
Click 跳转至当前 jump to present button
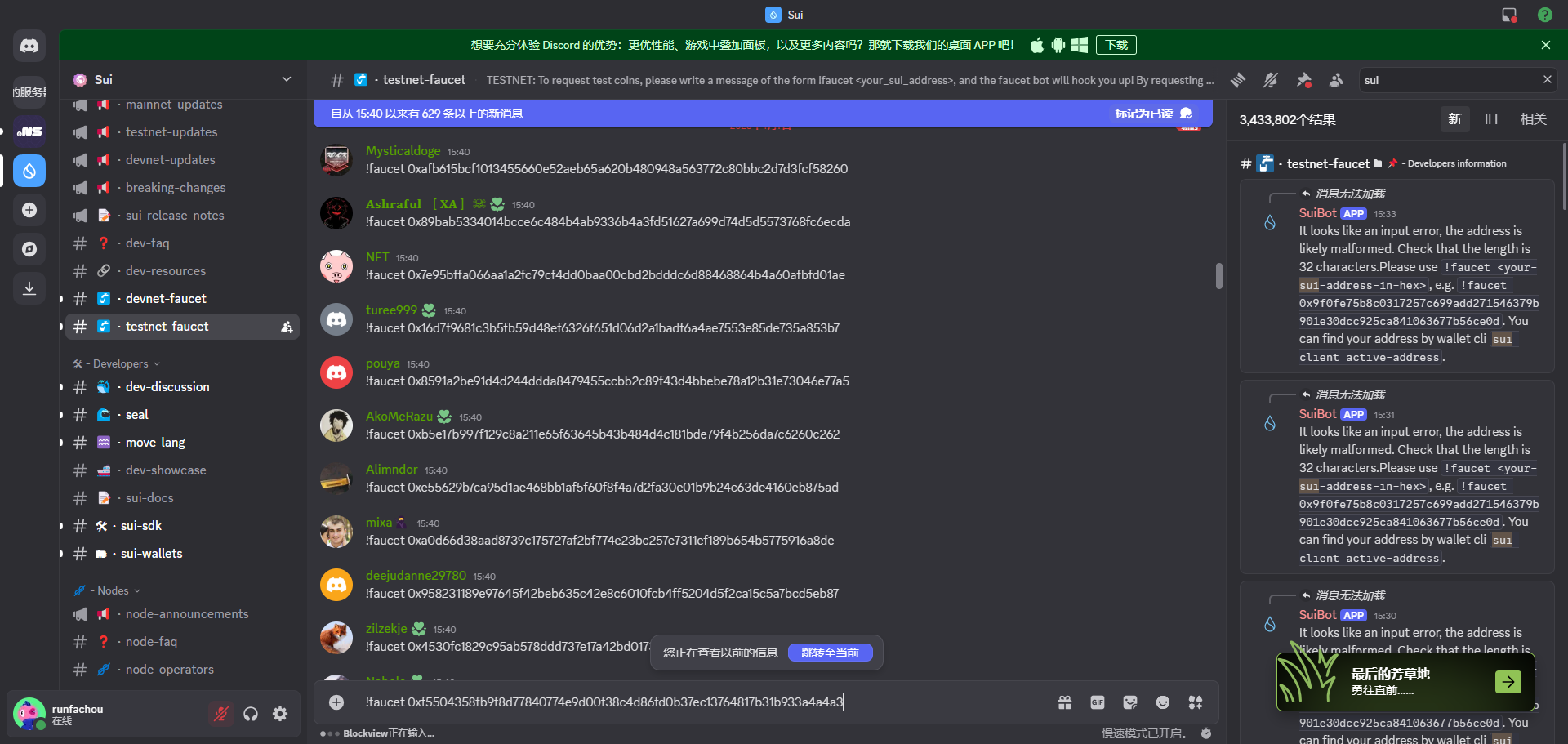[831, 653]
